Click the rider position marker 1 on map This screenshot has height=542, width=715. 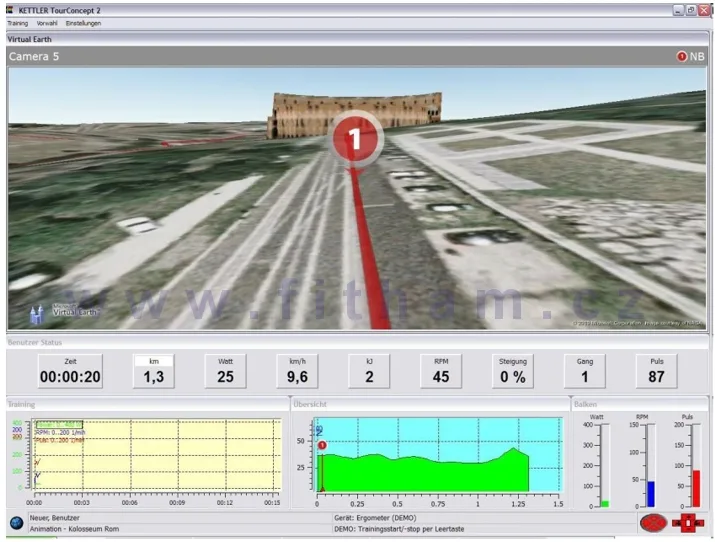(x=355, y=139)
